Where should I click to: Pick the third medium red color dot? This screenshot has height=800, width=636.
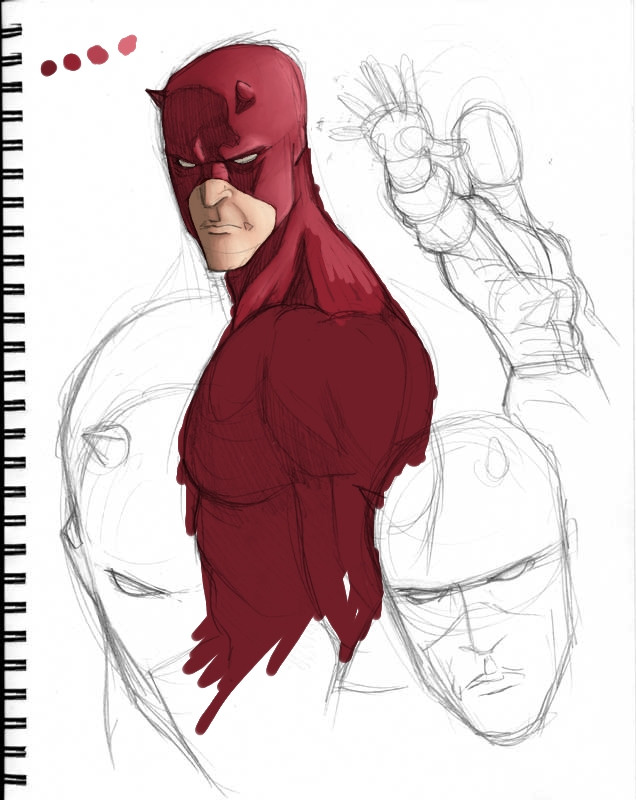coord(97,55)
